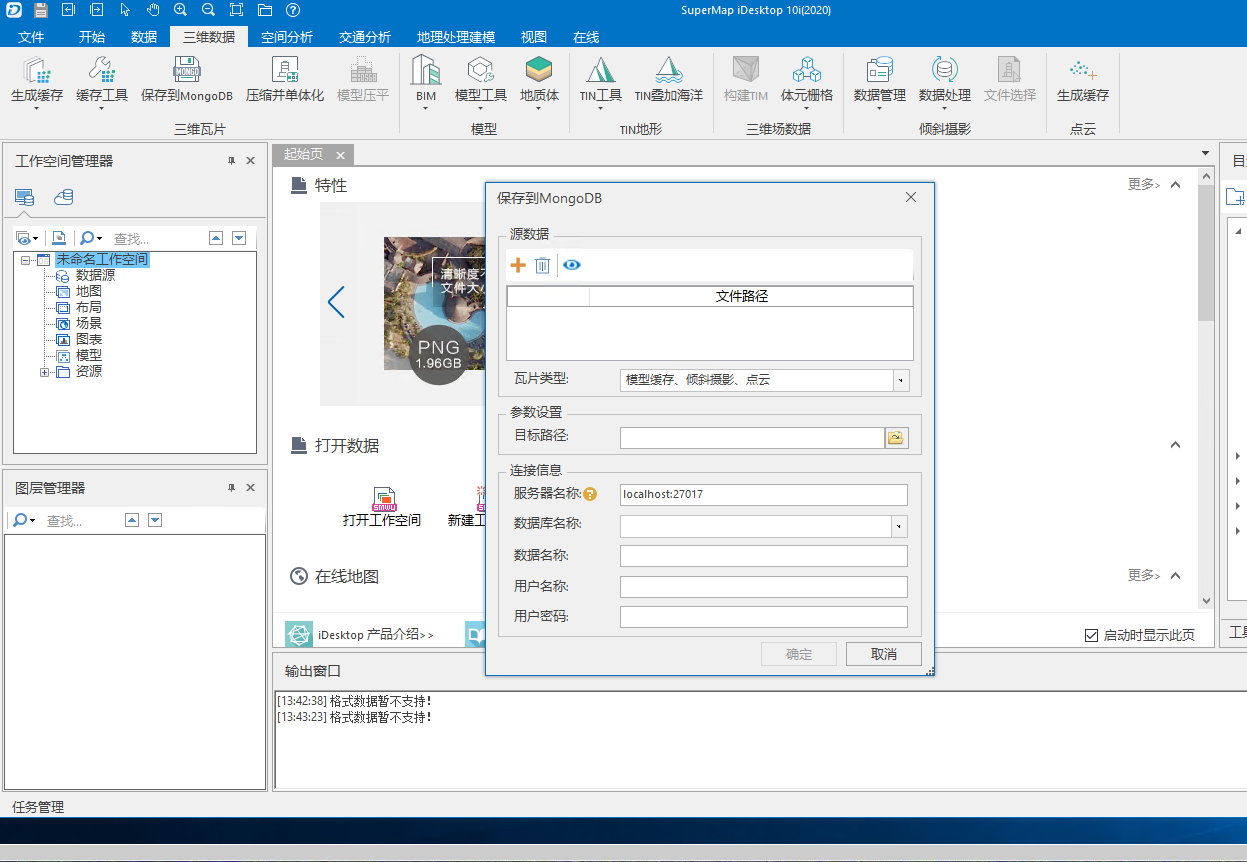Activate the pan hand tool

(153, 11)
